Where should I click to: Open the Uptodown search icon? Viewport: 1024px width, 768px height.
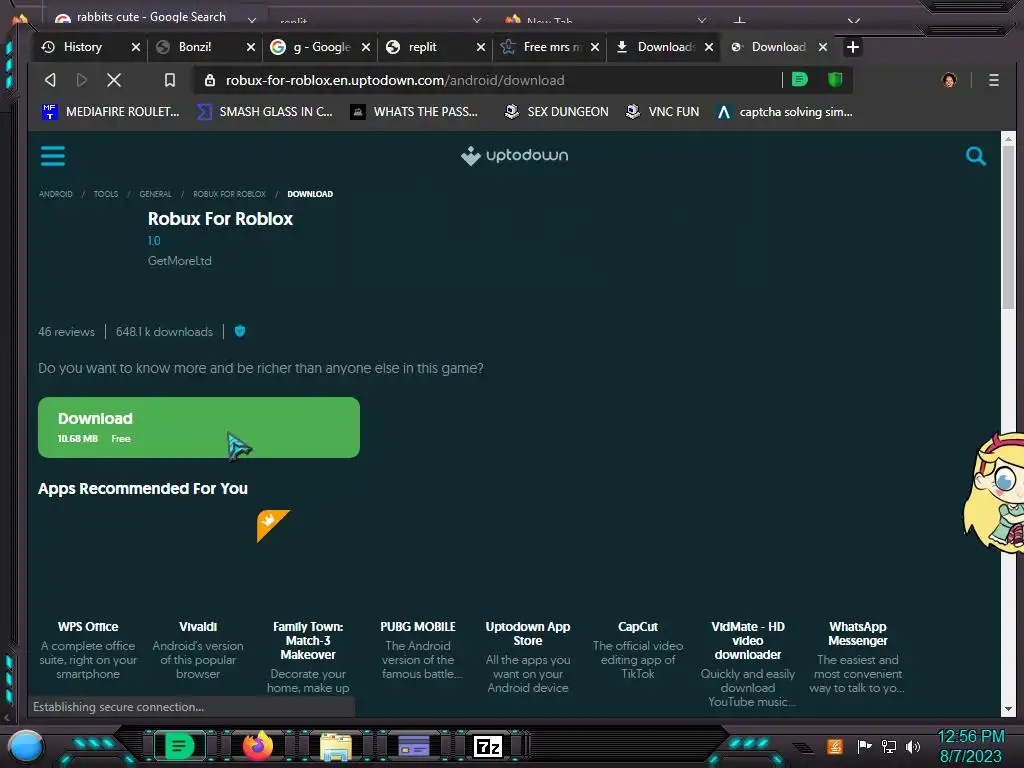point(976,156)
